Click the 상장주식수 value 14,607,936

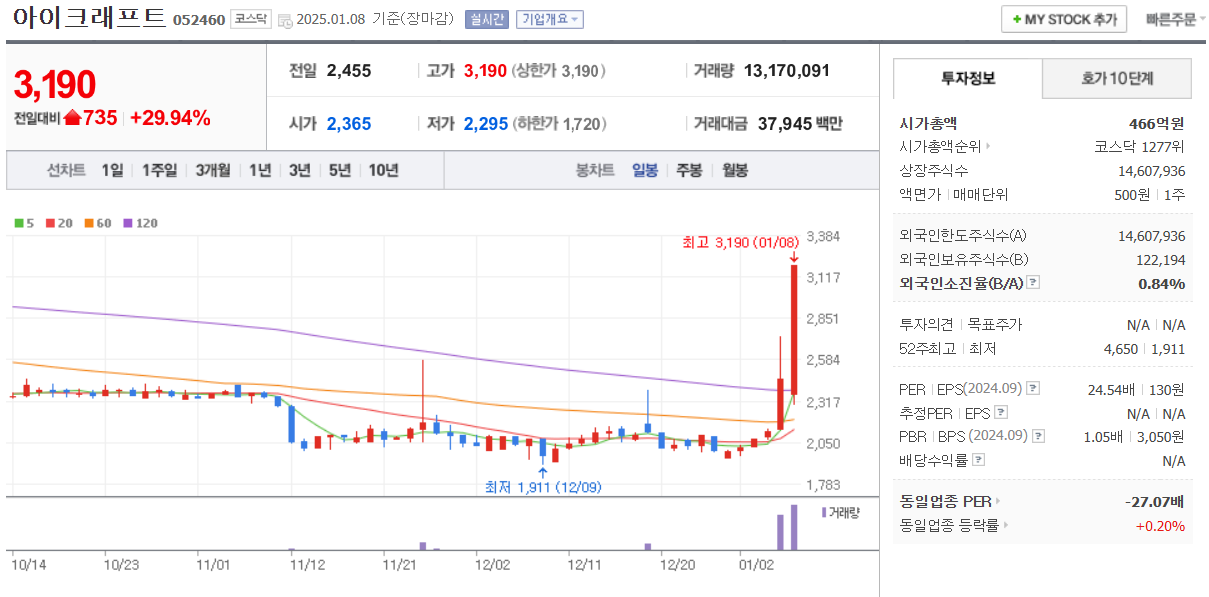(1151, 171)
